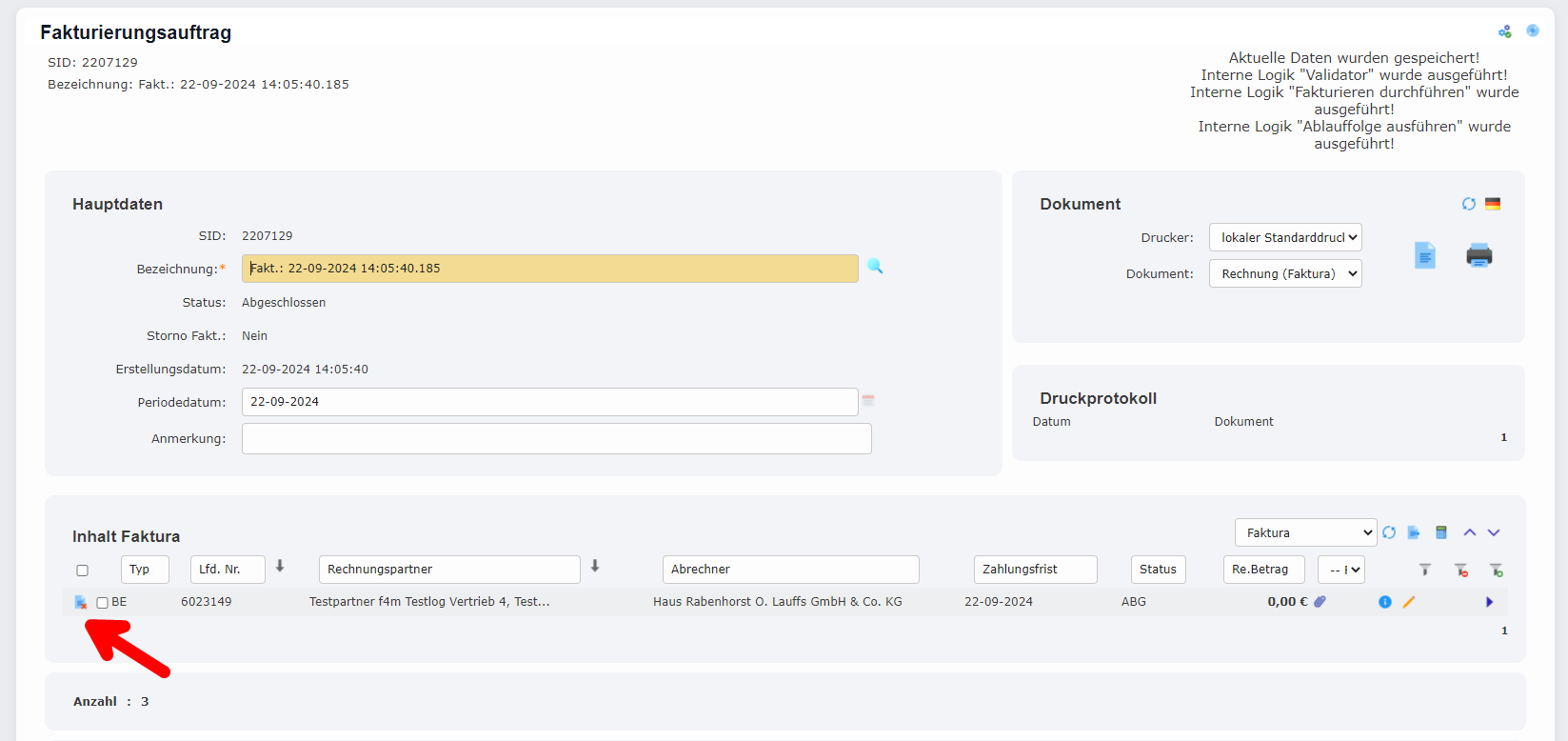Click the remove filter funnel icon
Viewport: 1568px width, 741px height.
1460,570
